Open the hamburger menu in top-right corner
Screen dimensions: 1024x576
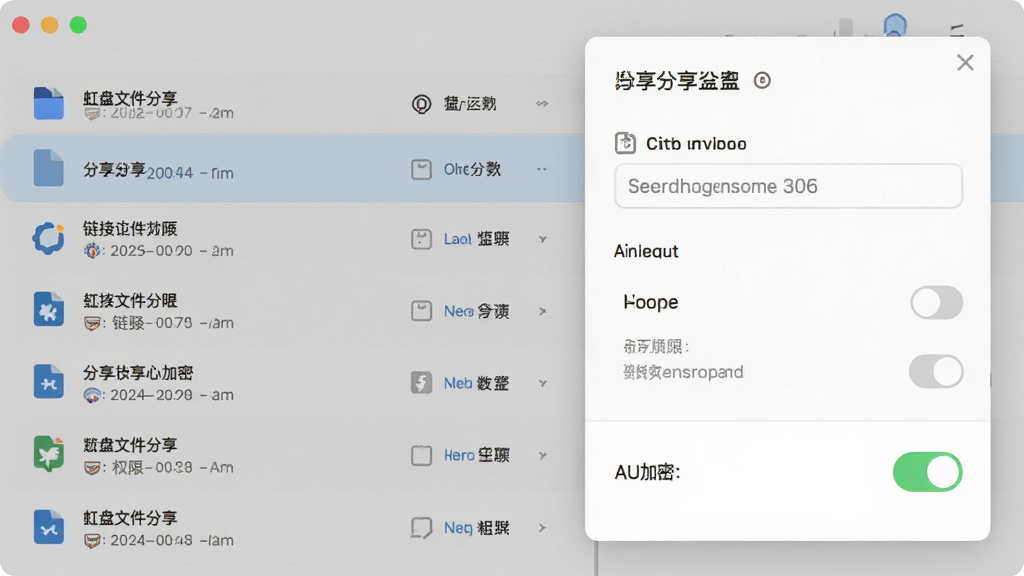(957, 30)
